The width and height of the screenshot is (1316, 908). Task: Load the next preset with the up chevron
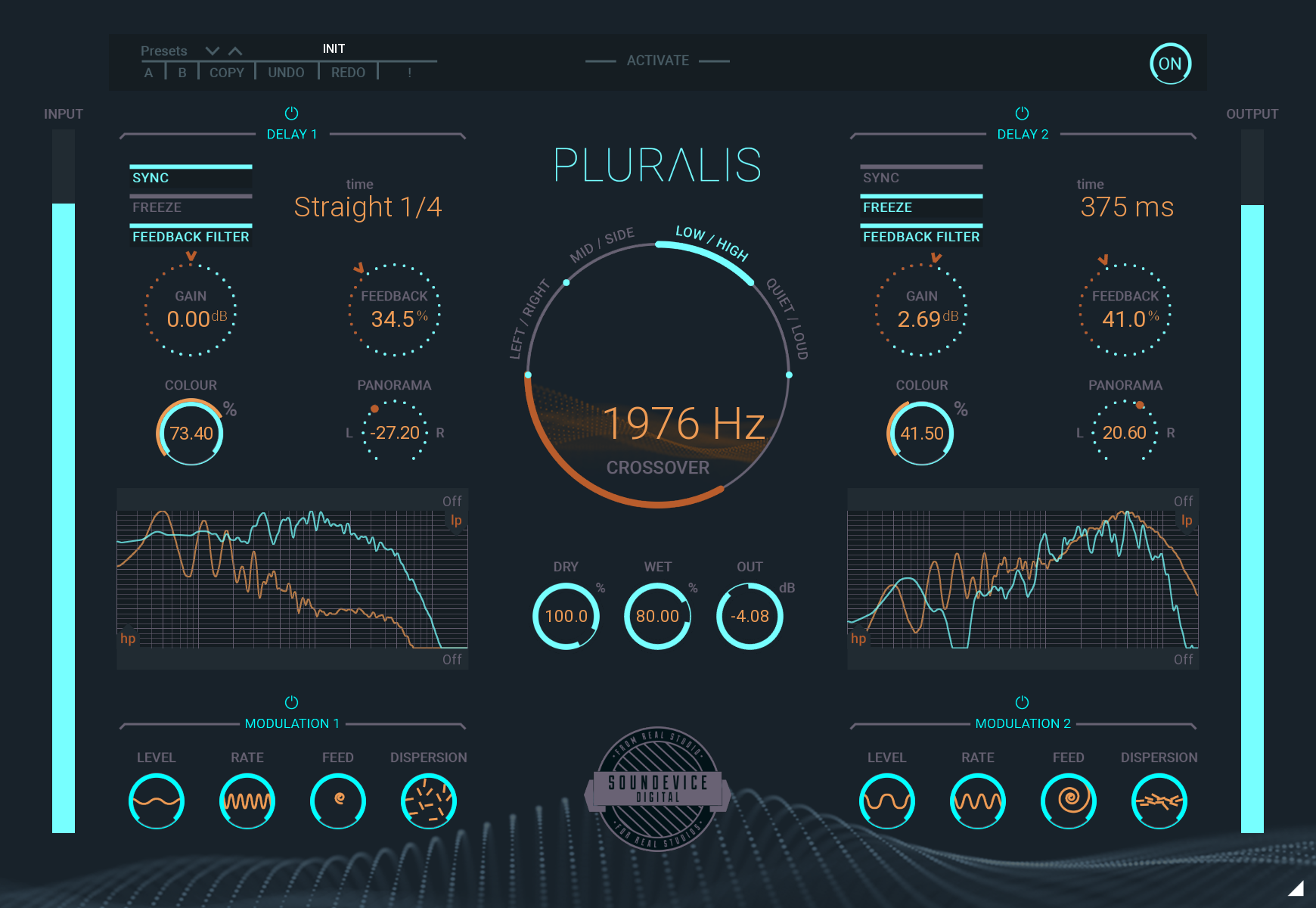(235, 50)
